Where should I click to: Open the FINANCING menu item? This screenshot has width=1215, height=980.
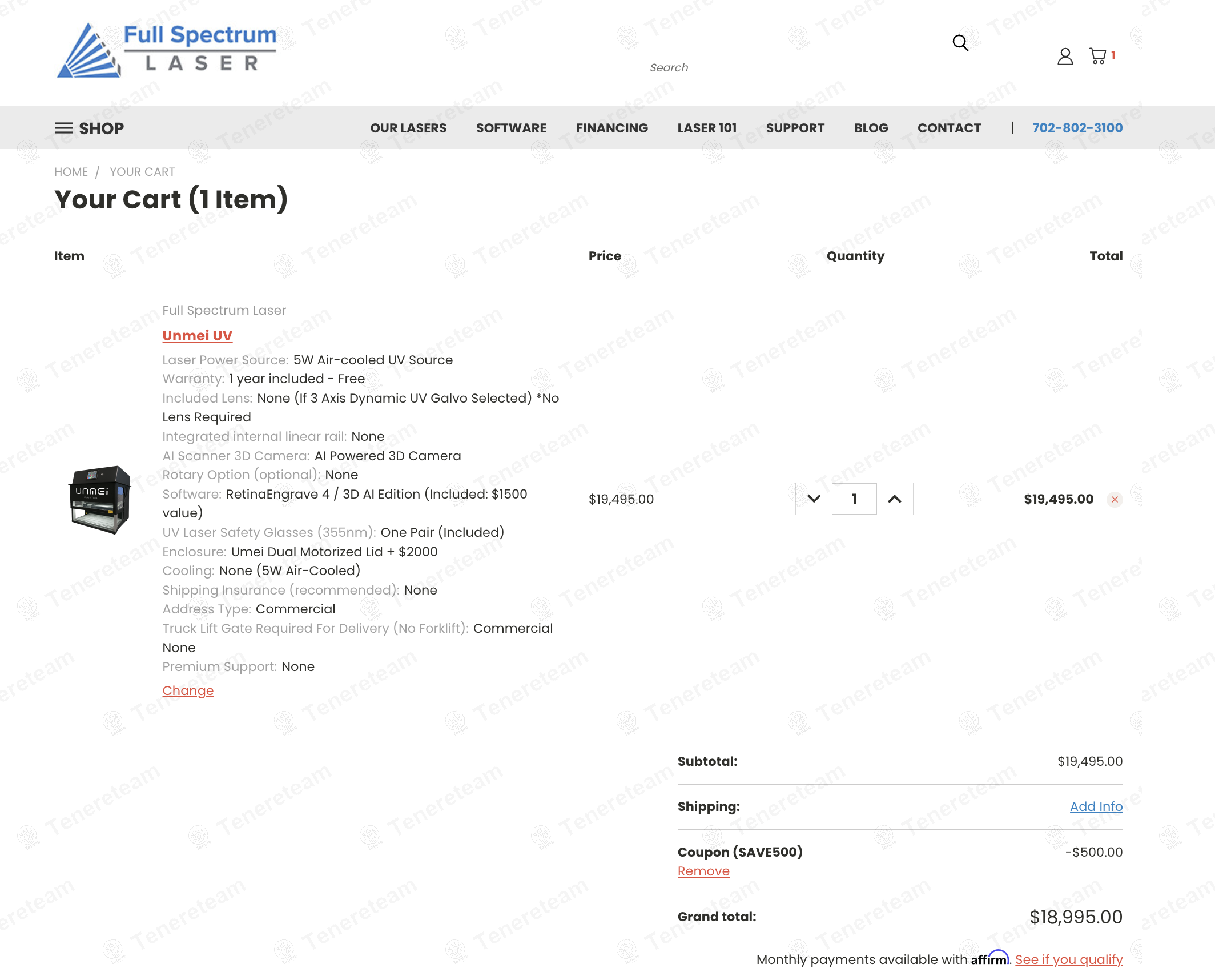click(611, 128)
